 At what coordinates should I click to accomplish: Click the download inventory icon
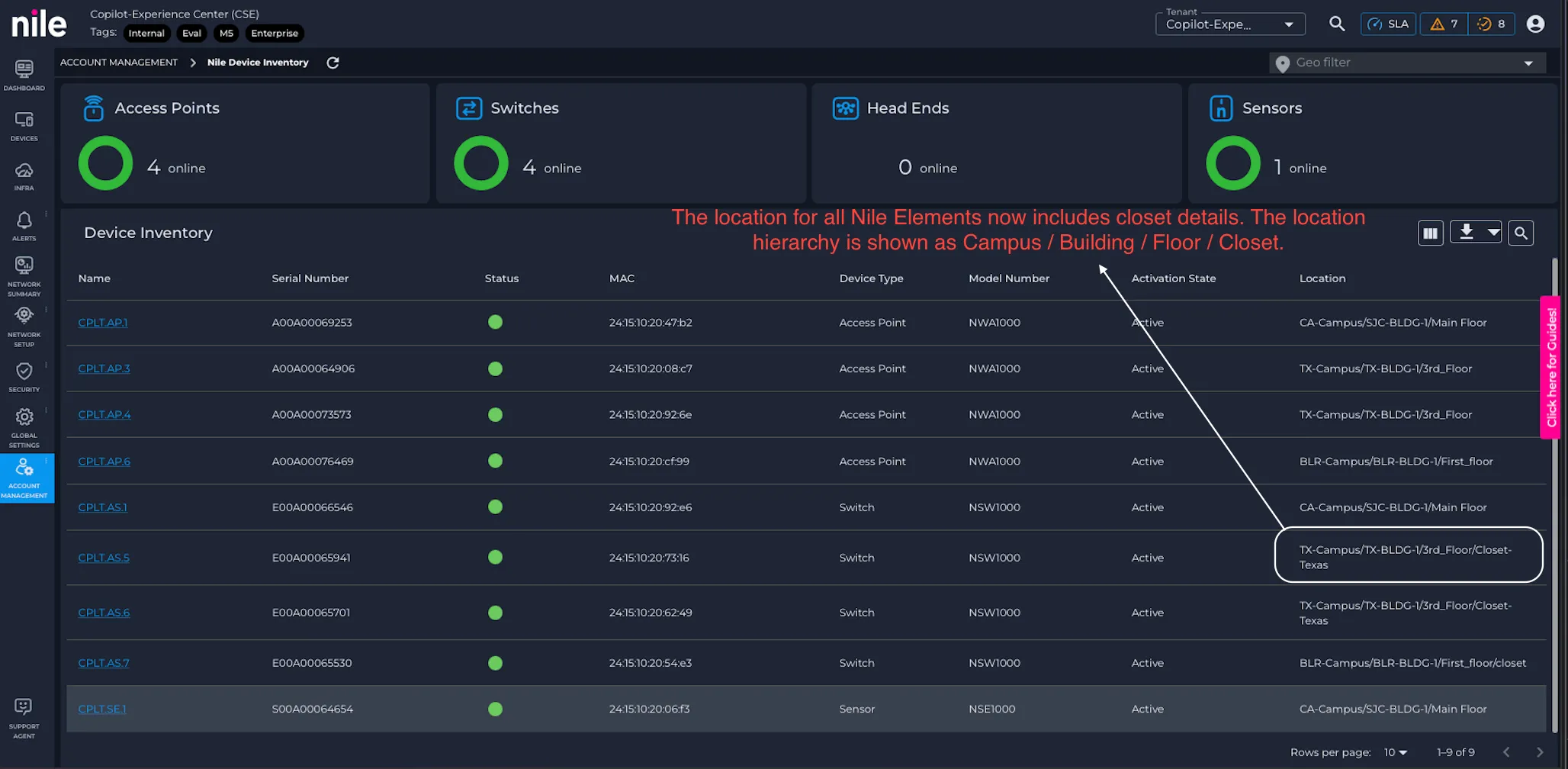pos(1466,232)
